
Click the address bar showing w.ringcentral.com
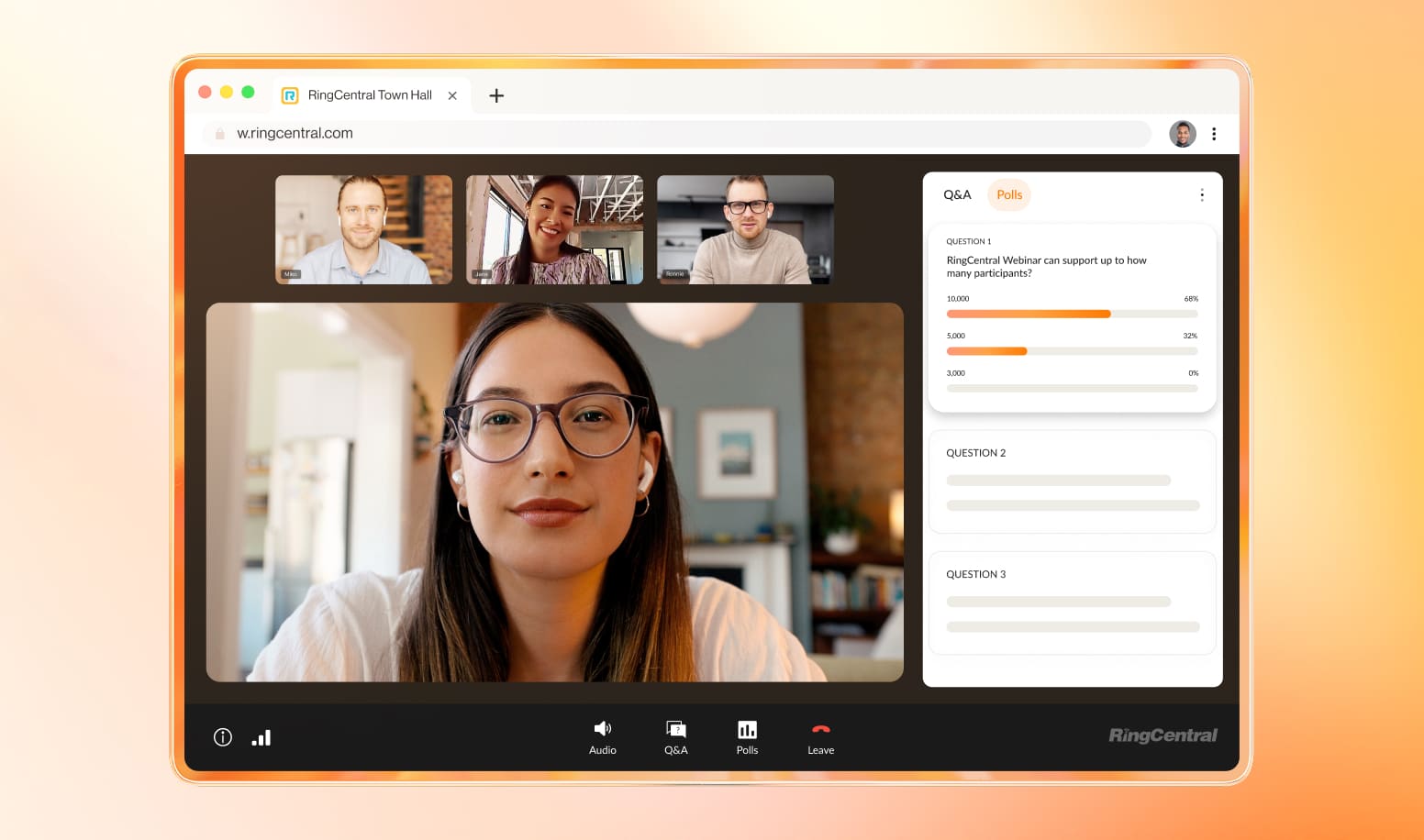click(x=679, y=134)
